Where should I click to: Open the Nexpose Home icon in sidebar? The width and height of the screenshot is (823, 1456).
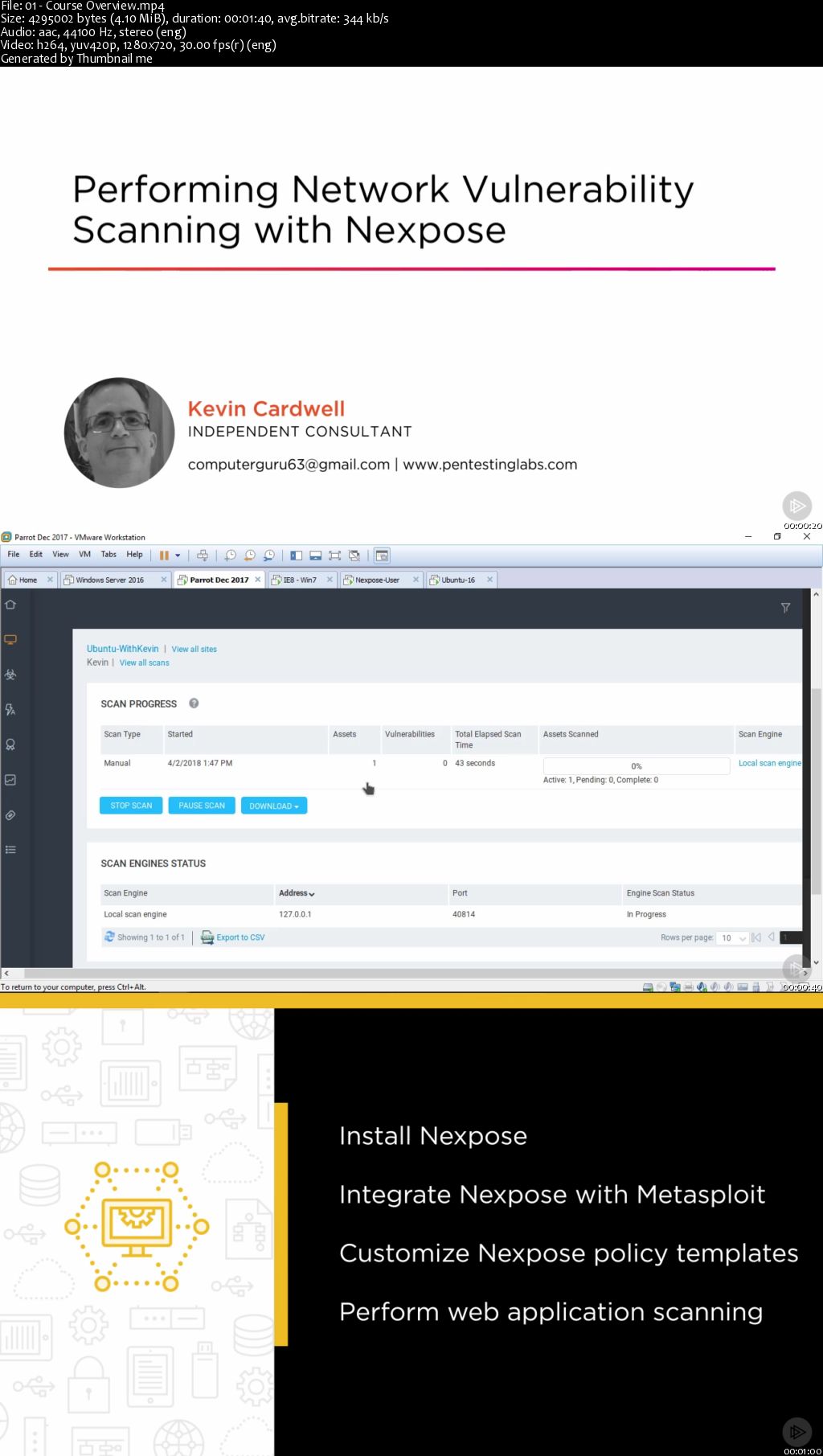(x=10, y=605)
